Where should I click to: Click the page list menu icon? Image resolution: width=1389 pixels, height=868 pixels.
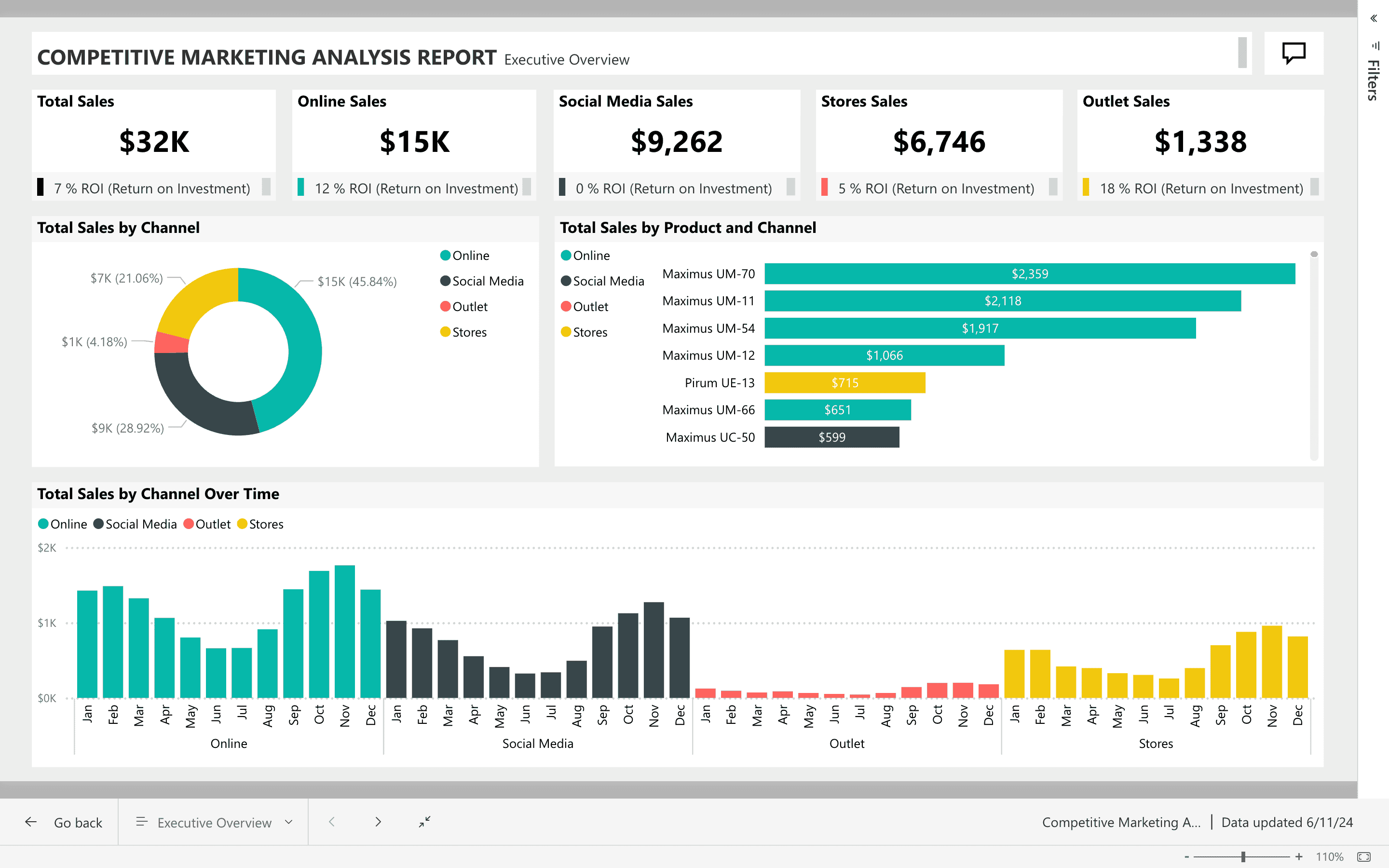coord(142,822)
